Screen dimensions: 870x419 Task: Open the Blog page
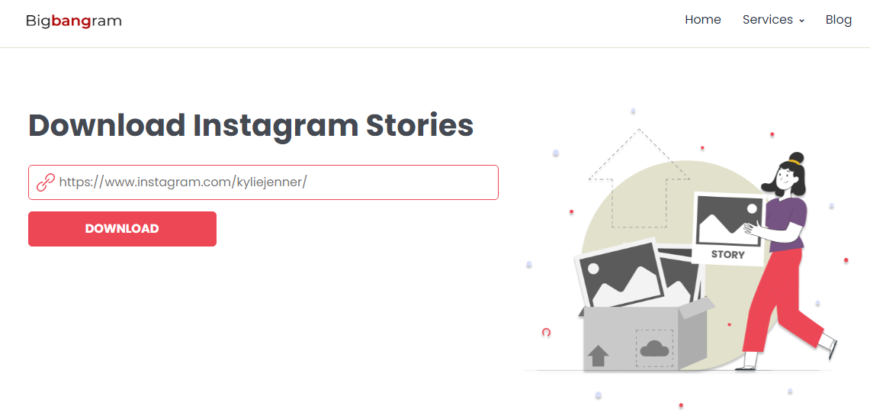pos(838,20)
